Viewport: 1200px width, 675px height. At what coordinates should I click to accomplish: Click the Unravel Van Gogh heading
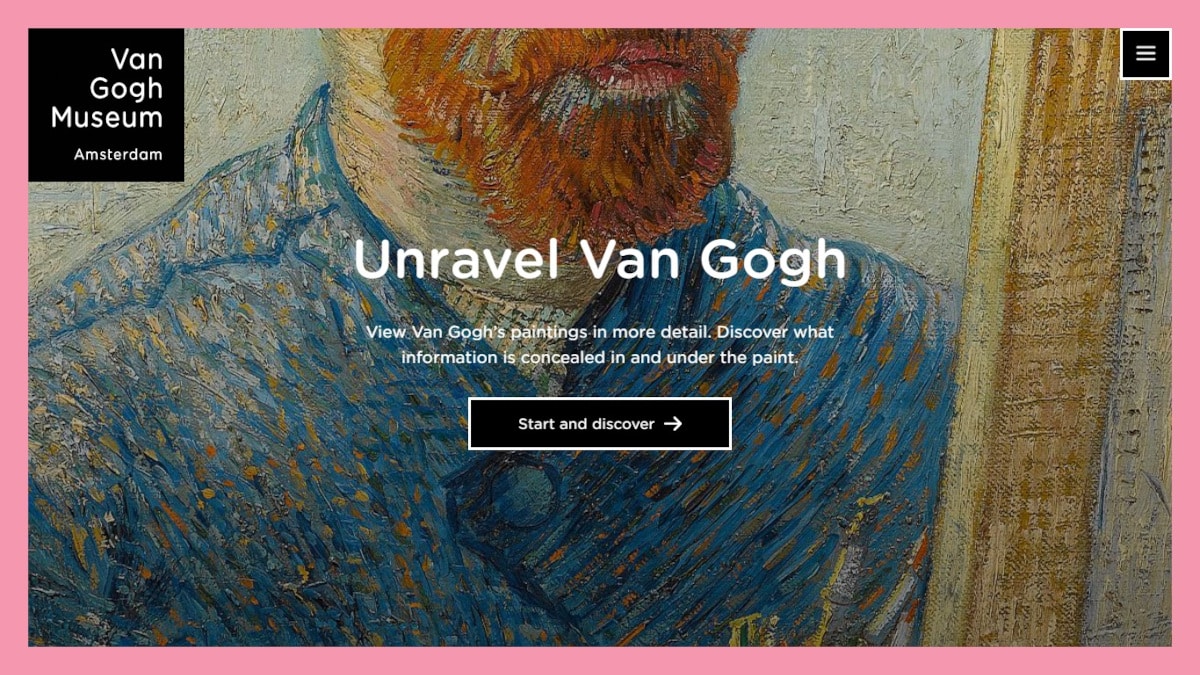coord(600,259)
